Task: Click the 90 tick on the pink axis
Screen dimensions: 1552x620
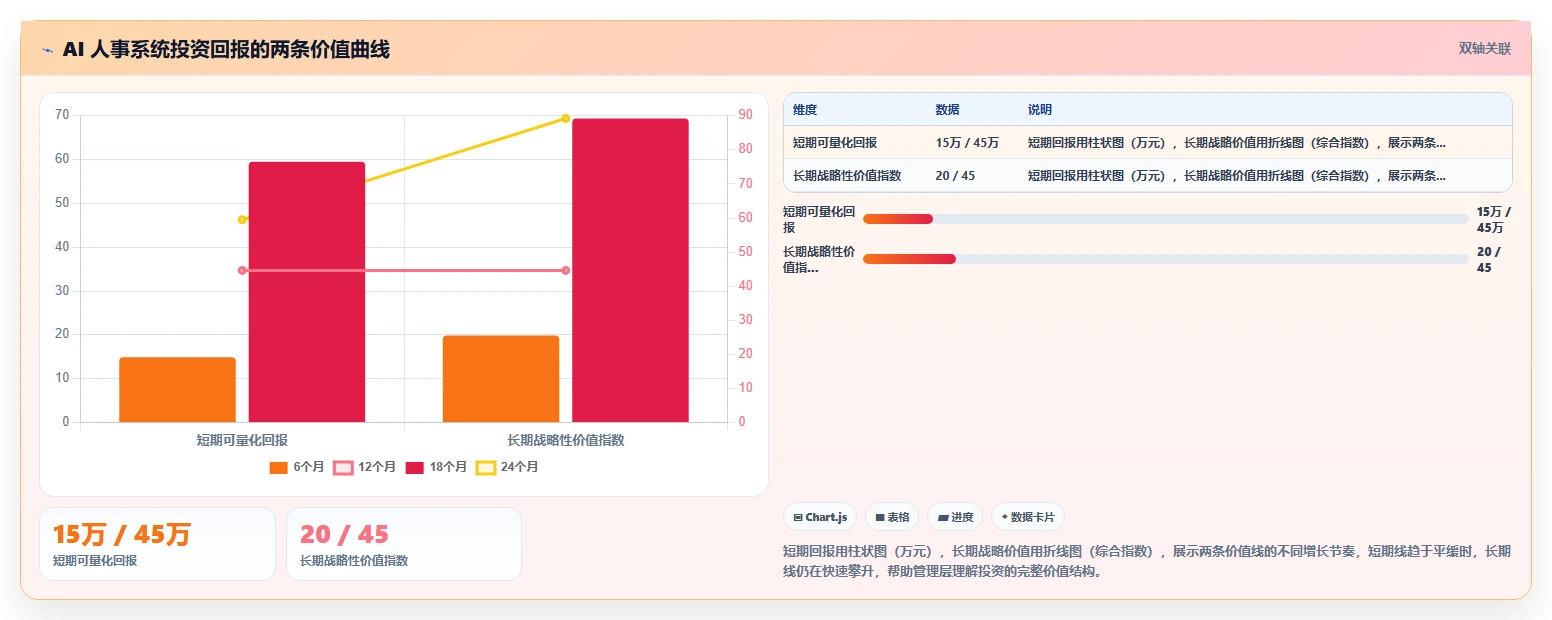Action: click(x=745, y=115)
